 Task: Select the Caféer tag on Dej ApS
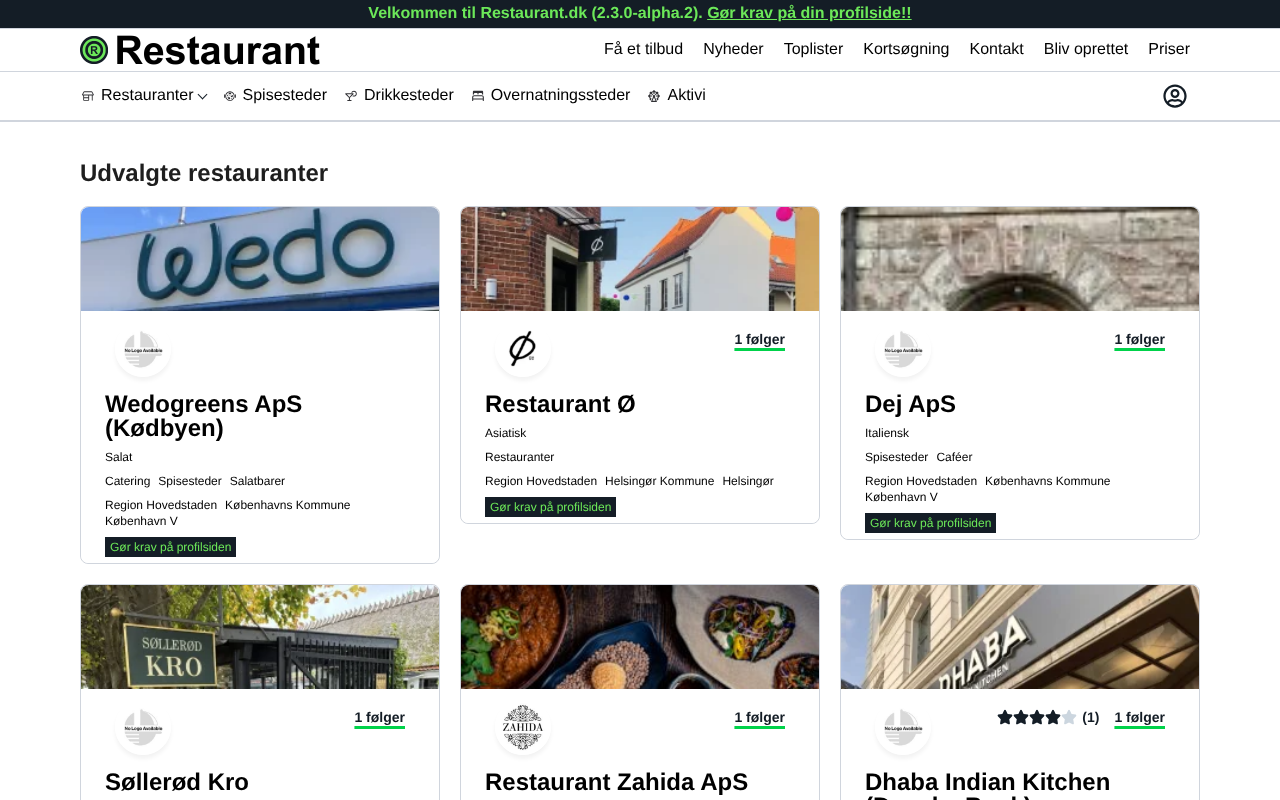954,457
